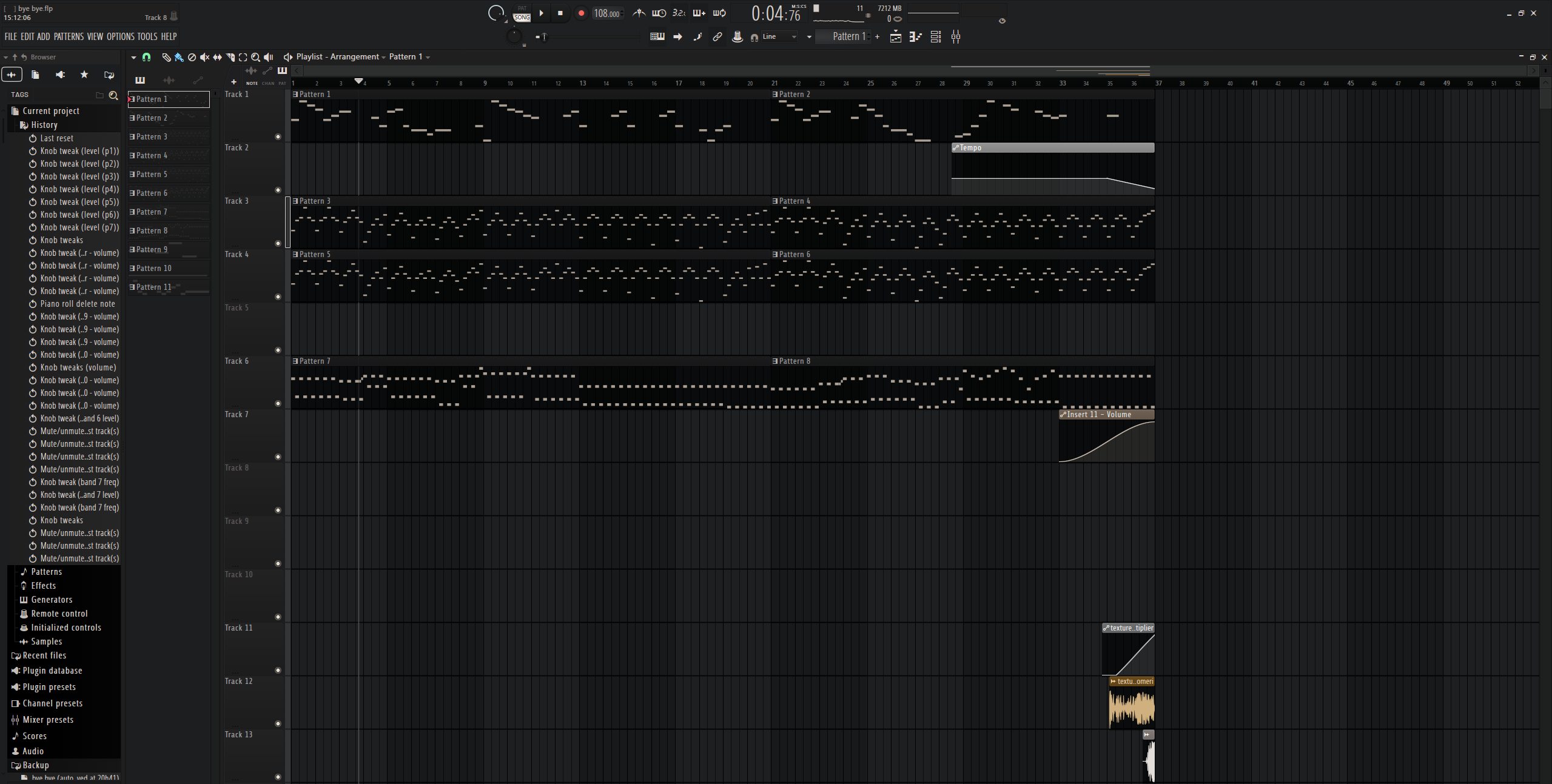Open the Piano roll view toolbar icon

tap(915, 37)
